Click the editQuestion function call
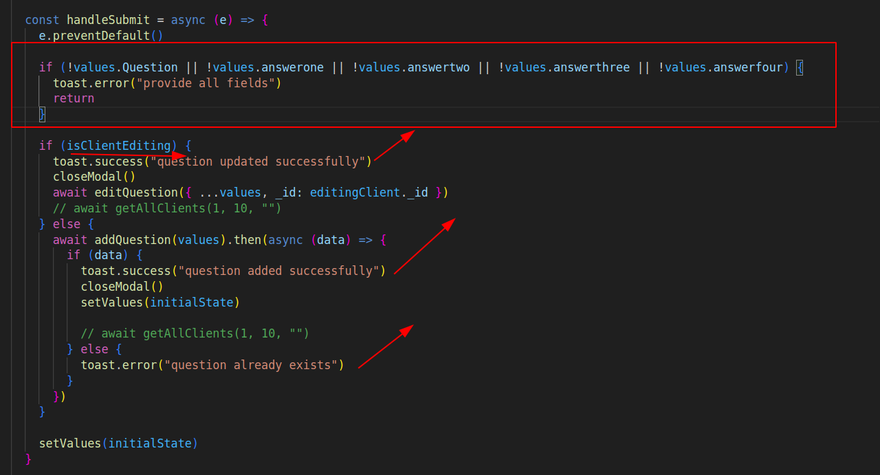This screenshot has width=880, height=475. (141, 192)
